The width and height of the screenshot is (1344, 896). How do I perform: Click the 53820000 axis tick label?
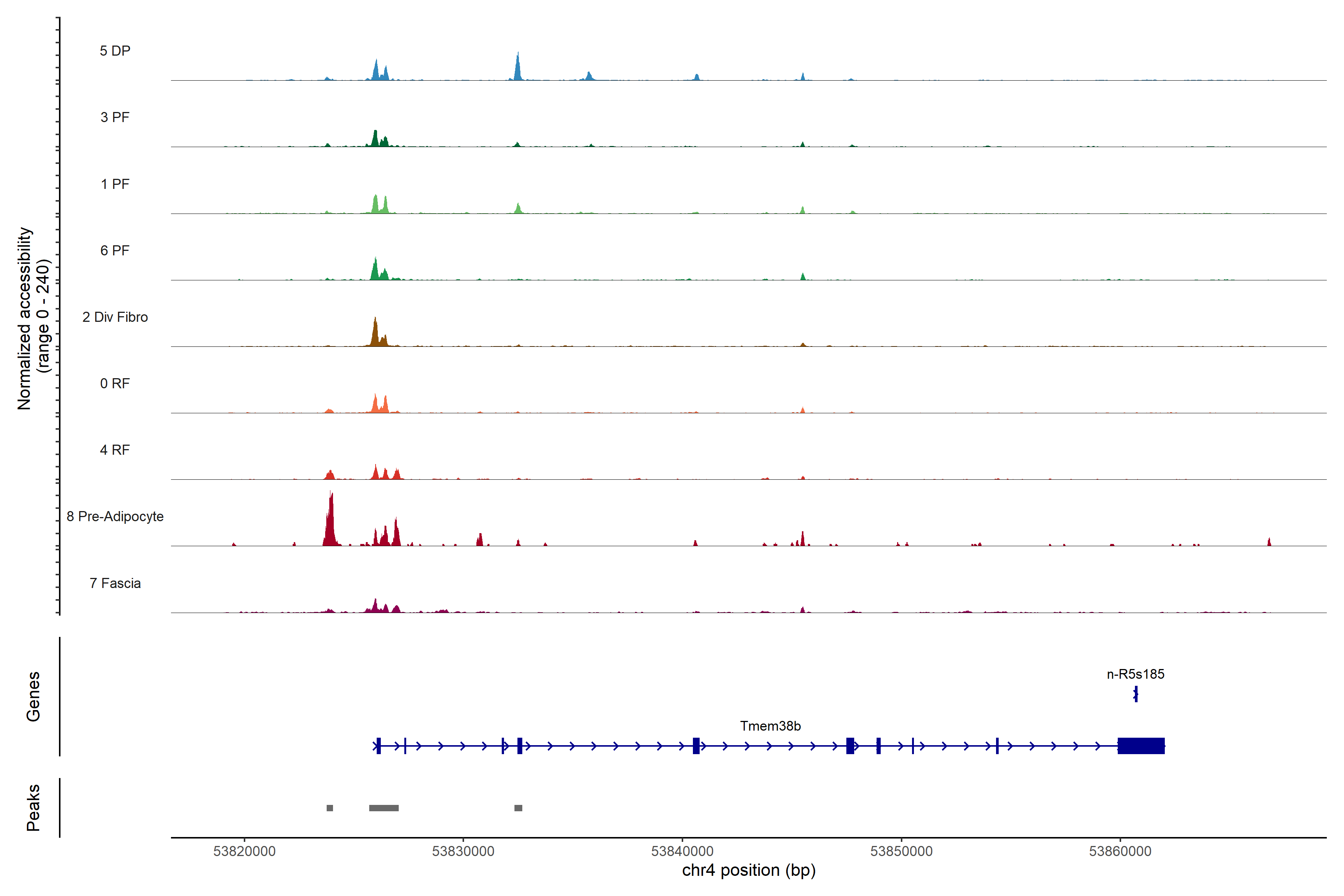[x=245, y=851]
